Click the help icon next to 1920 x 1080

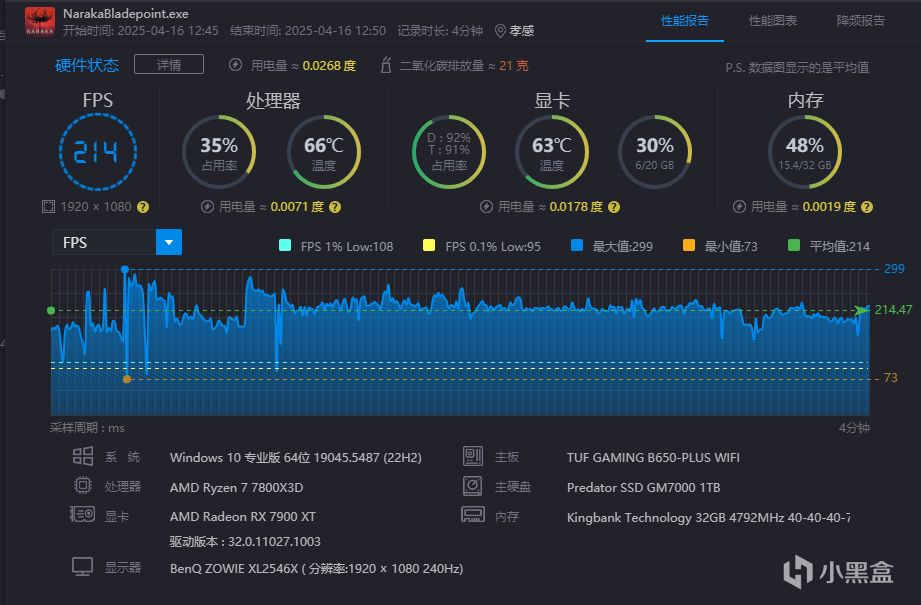click(143, 207)
